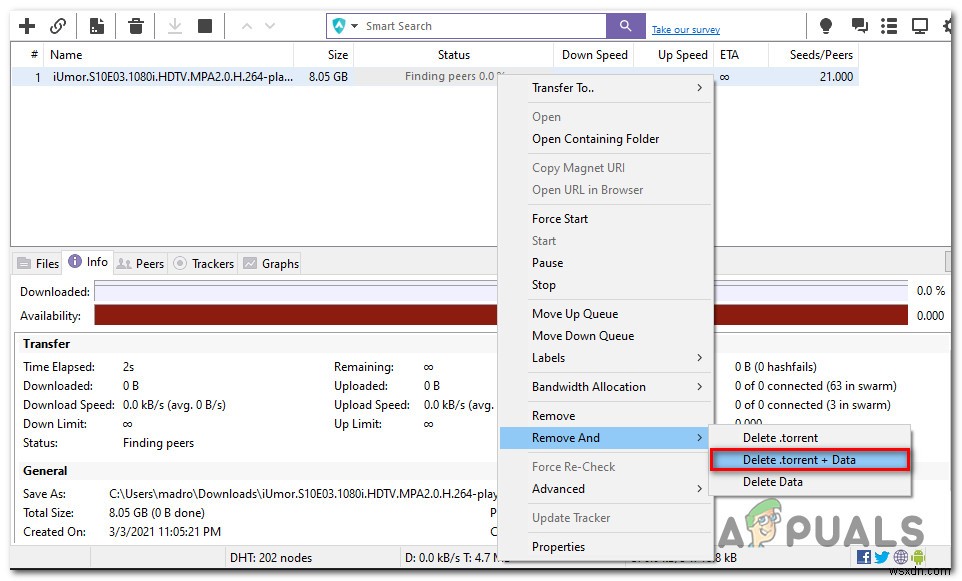The image size is (962, 581).
Task: Add torrent from URL link icon
Action: point(58,25)
